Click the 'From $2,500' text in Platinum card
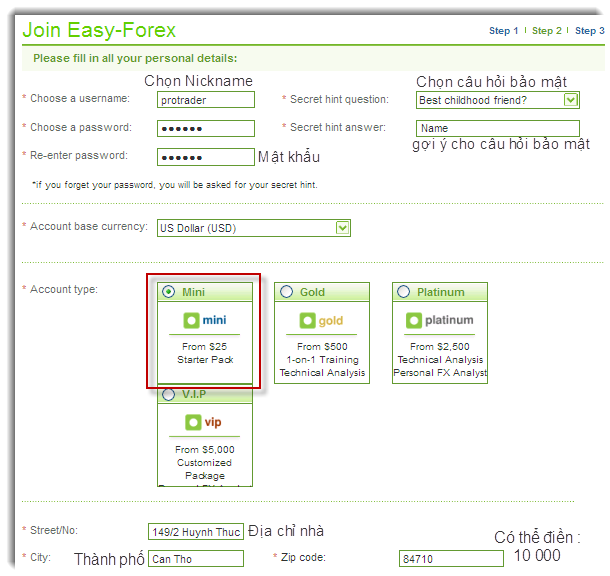 click(x=440, y=347)
